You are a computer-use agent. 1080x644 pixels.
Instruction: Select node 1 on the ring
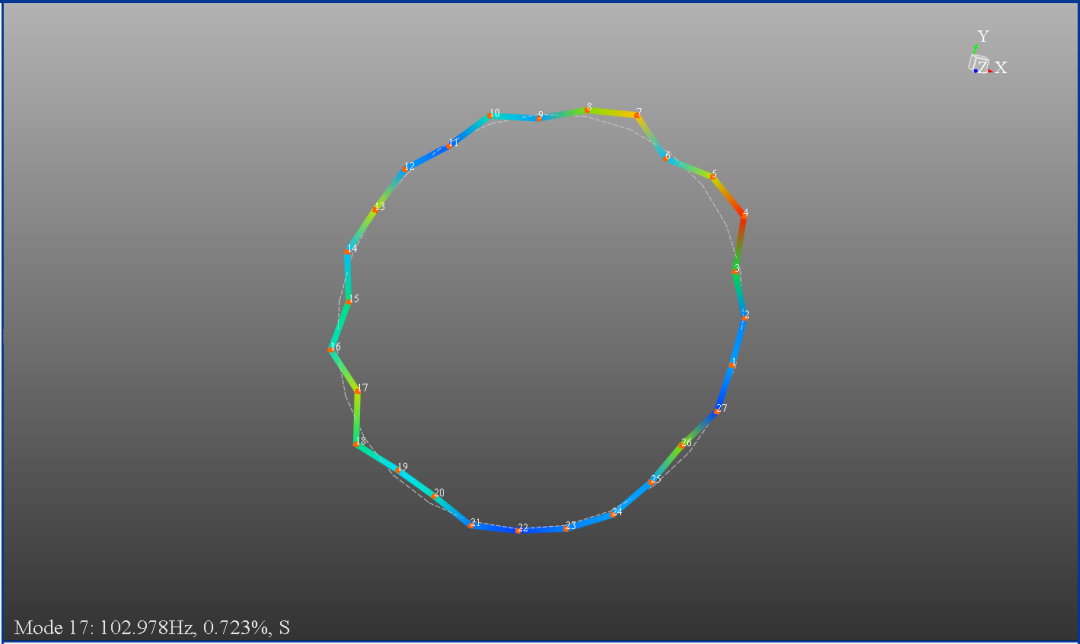(732, 365)
